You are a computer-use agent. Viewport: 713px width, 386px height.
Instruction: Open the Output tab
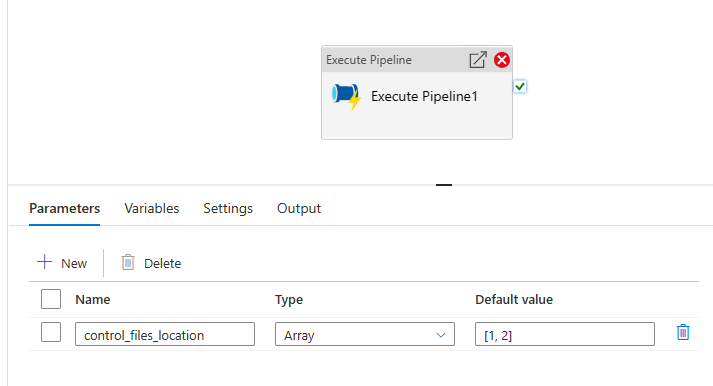point(299,209)
